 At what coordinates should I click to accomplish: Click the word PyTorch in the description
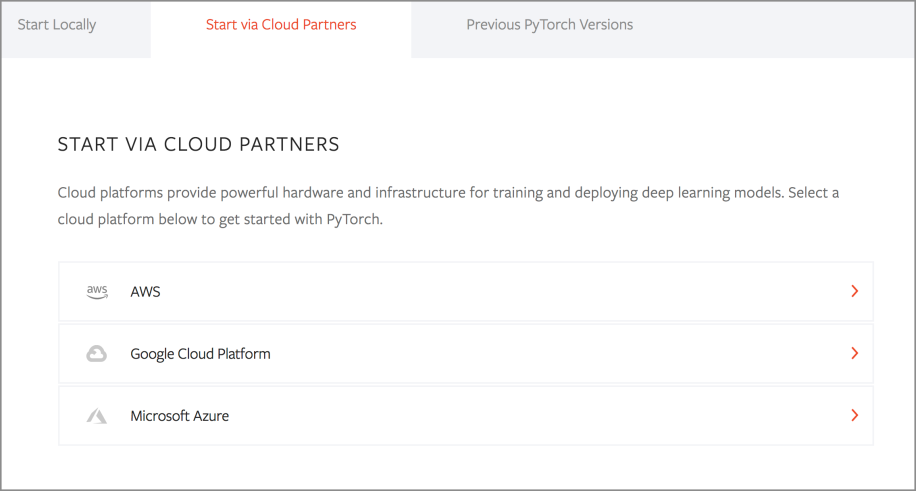pyautogui.click(x=354, y=220)
